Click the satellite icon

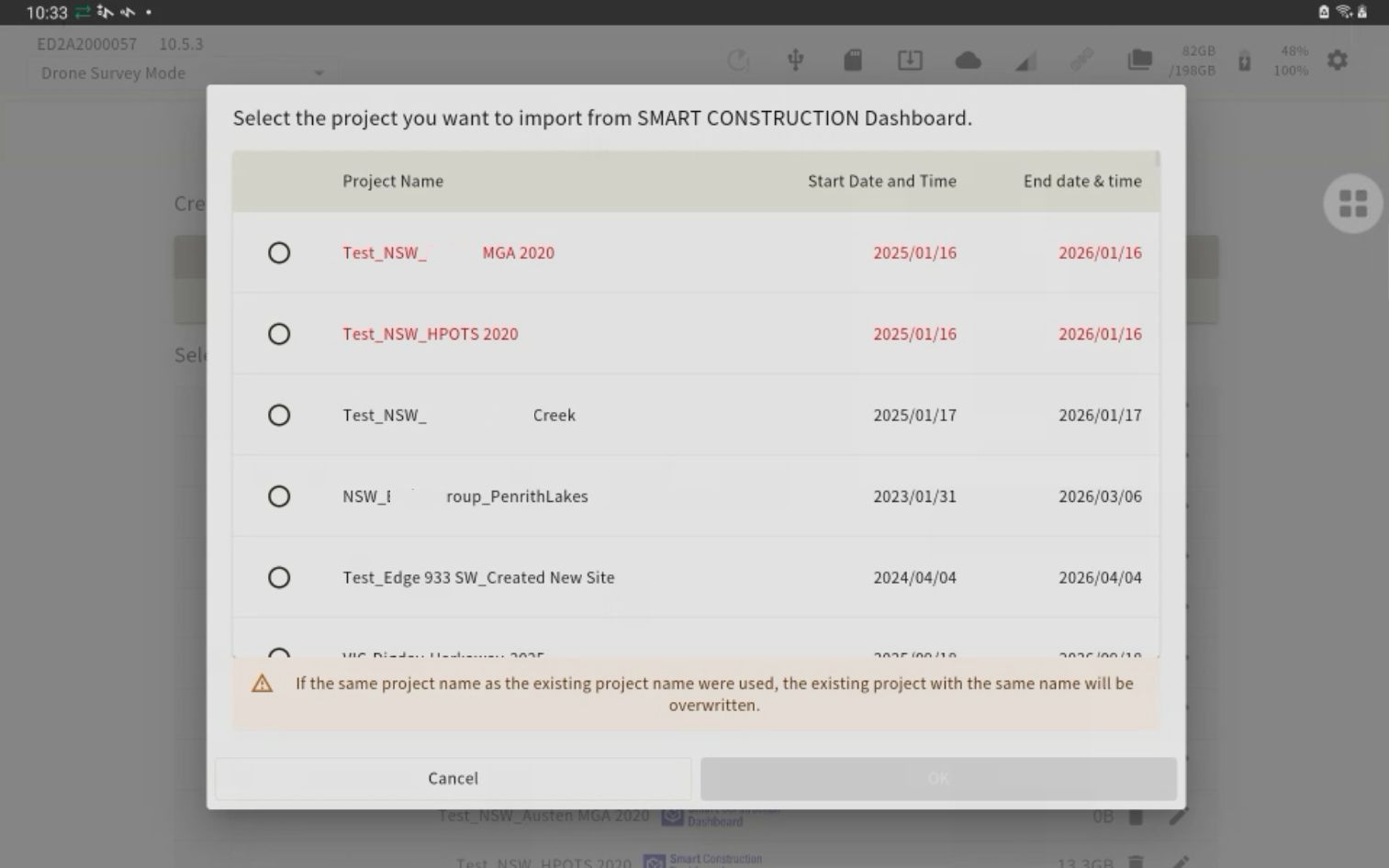[1082, 61]
